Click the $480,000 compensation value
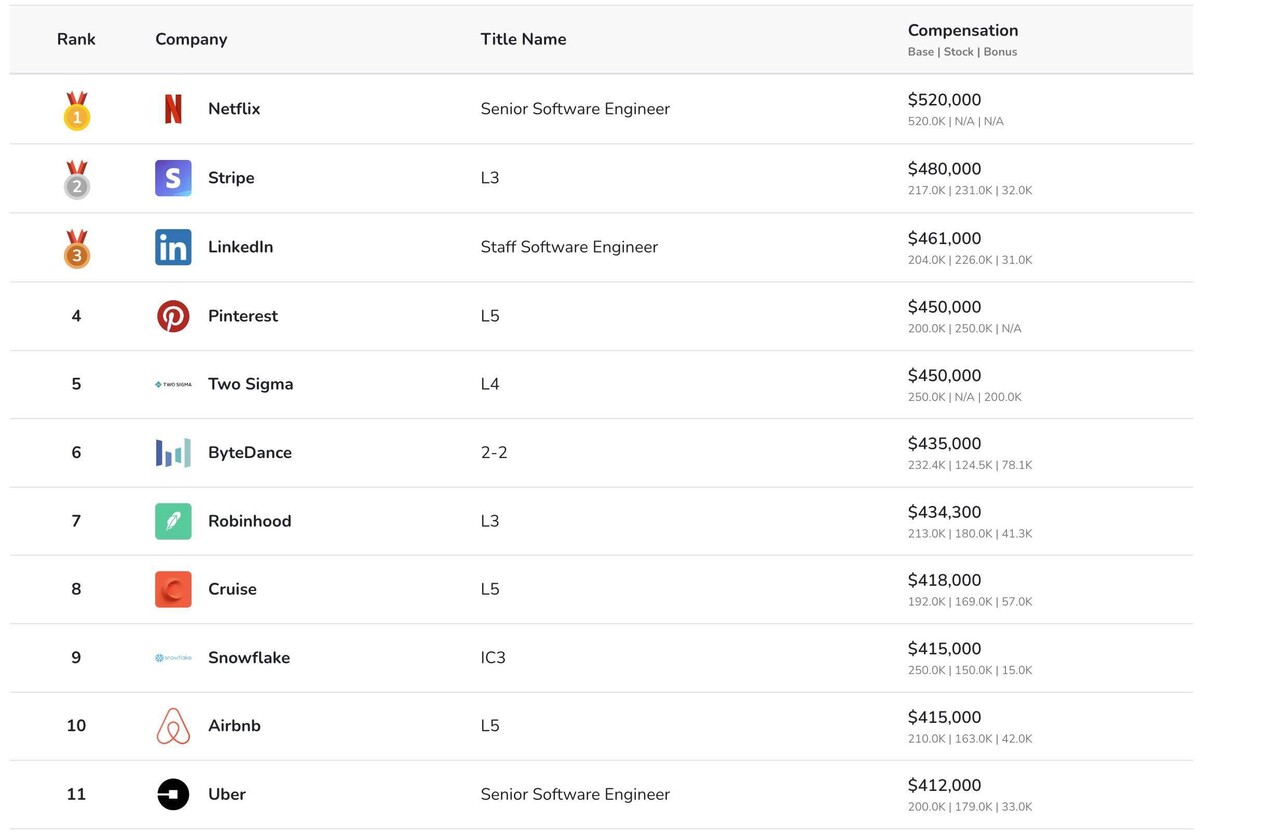This screenshot has height=833, width=1280. [x=944, y=169]
